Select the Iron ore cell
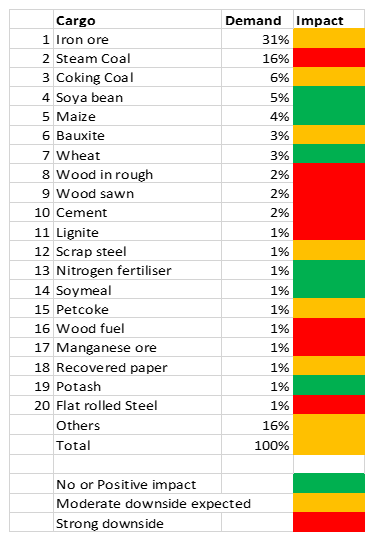 [x=137, y=39]
